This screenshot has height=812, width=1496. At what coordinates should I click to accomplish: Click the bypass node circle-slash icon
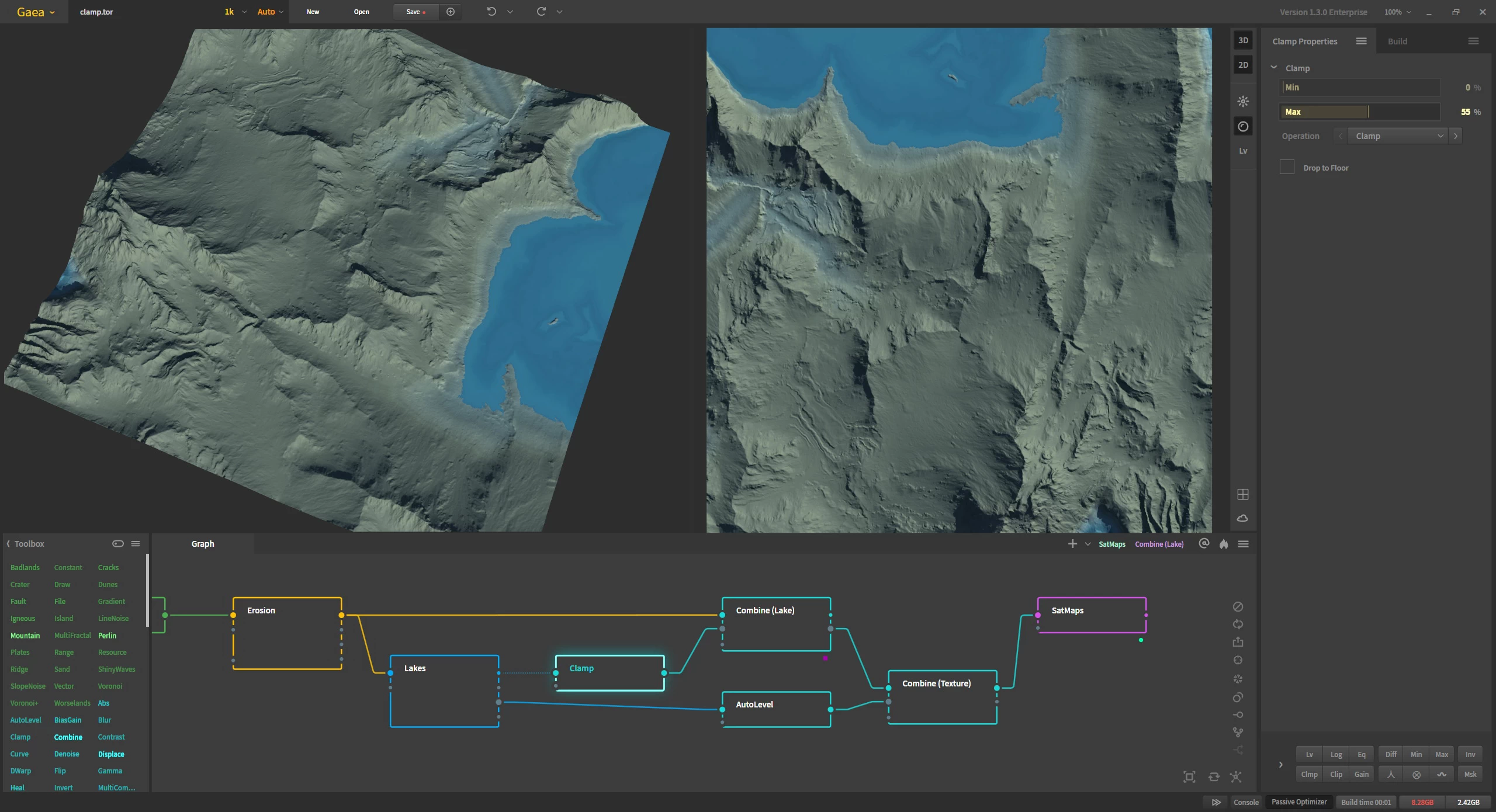[x=1238, y=606]
